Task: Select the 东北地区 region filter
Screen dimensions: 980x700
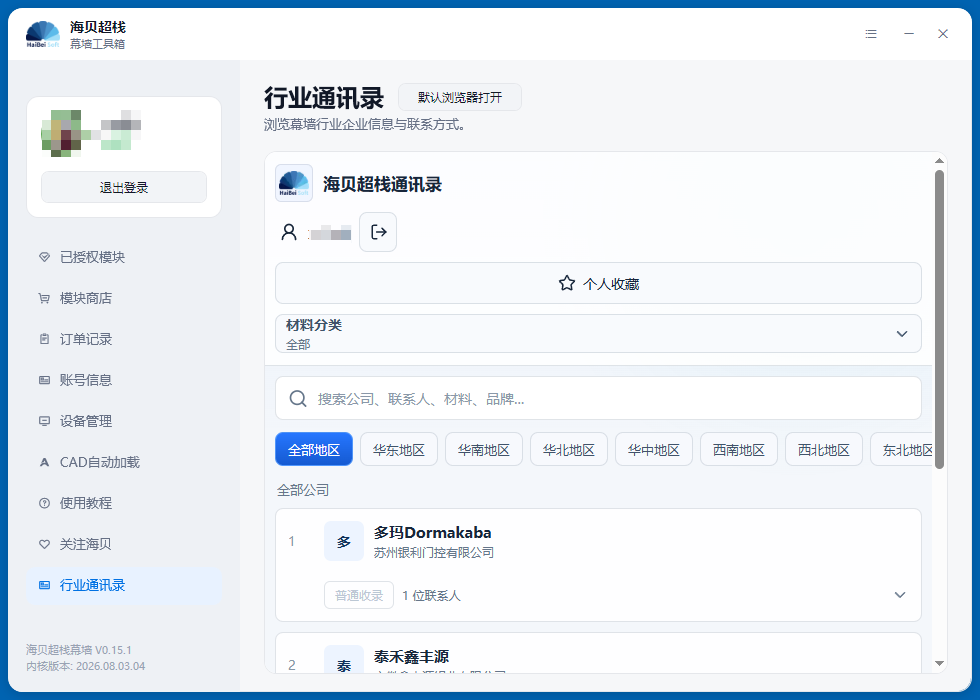Action: pos(901,449)
